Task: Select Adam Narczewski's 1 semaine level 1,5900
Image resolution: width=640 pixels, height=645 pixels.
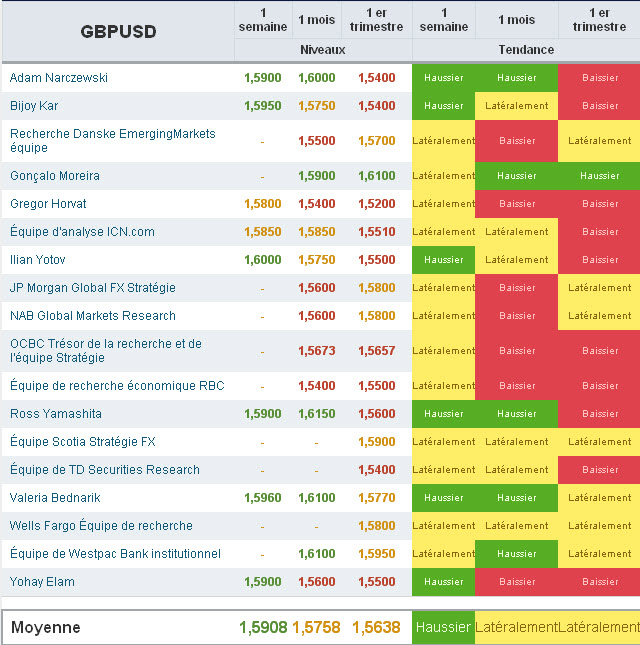Action: (x=263, y=78)
